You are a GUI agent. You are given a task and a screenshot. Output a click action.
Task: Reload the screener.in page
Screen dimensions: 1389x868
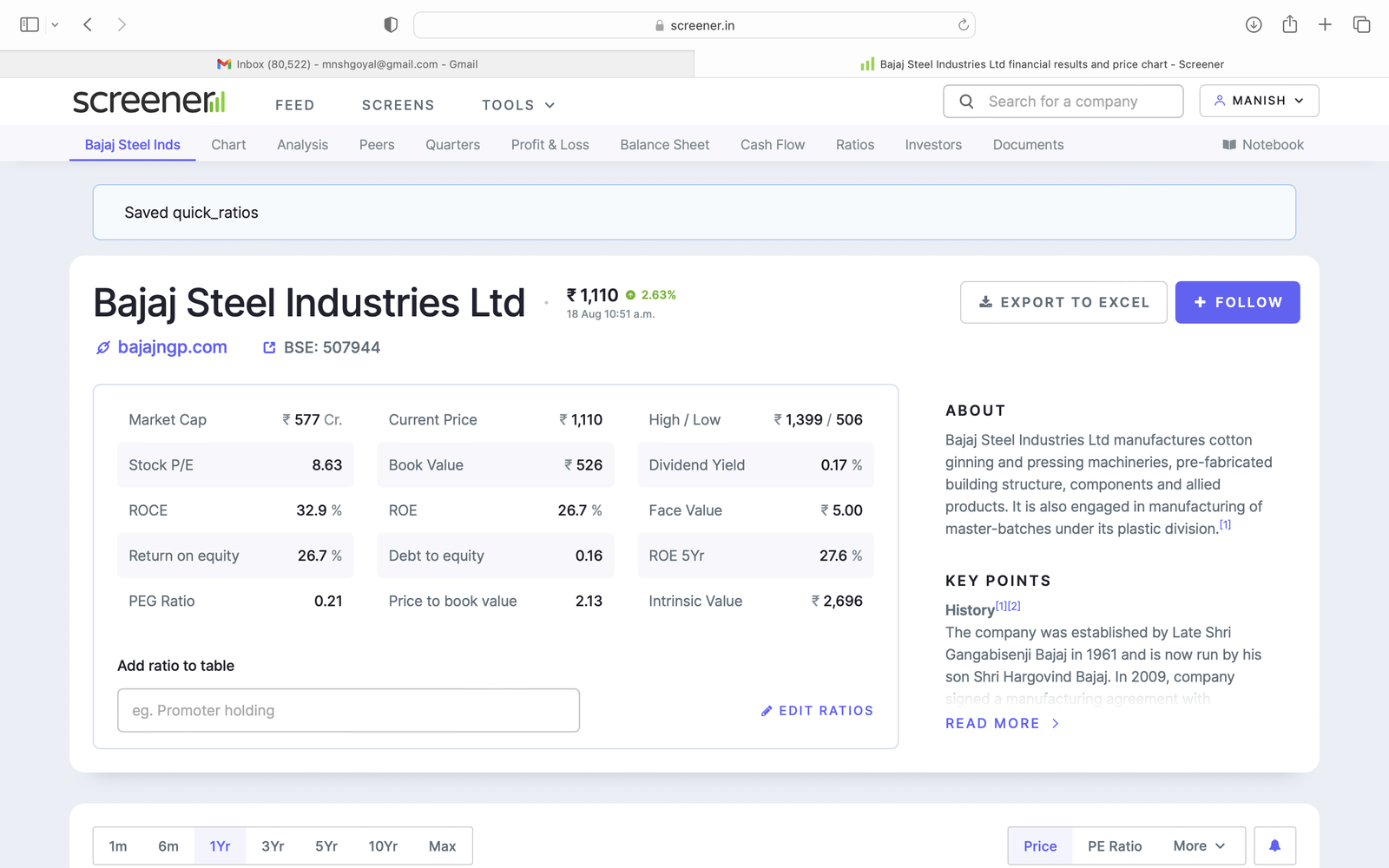coord(963,25)
